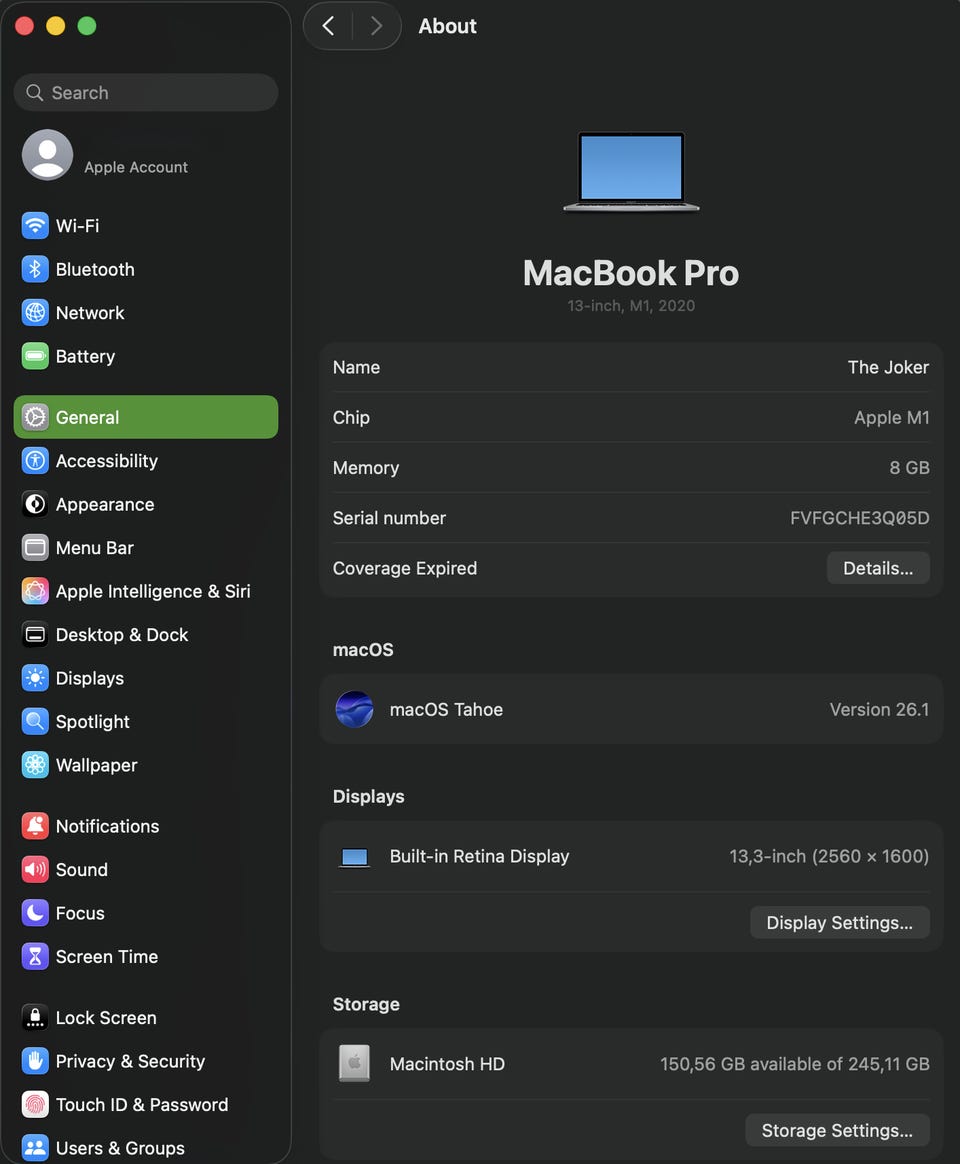Click the Macintosh HD drive icon
Screen dimensions: 960x1164
point(354,1063)
